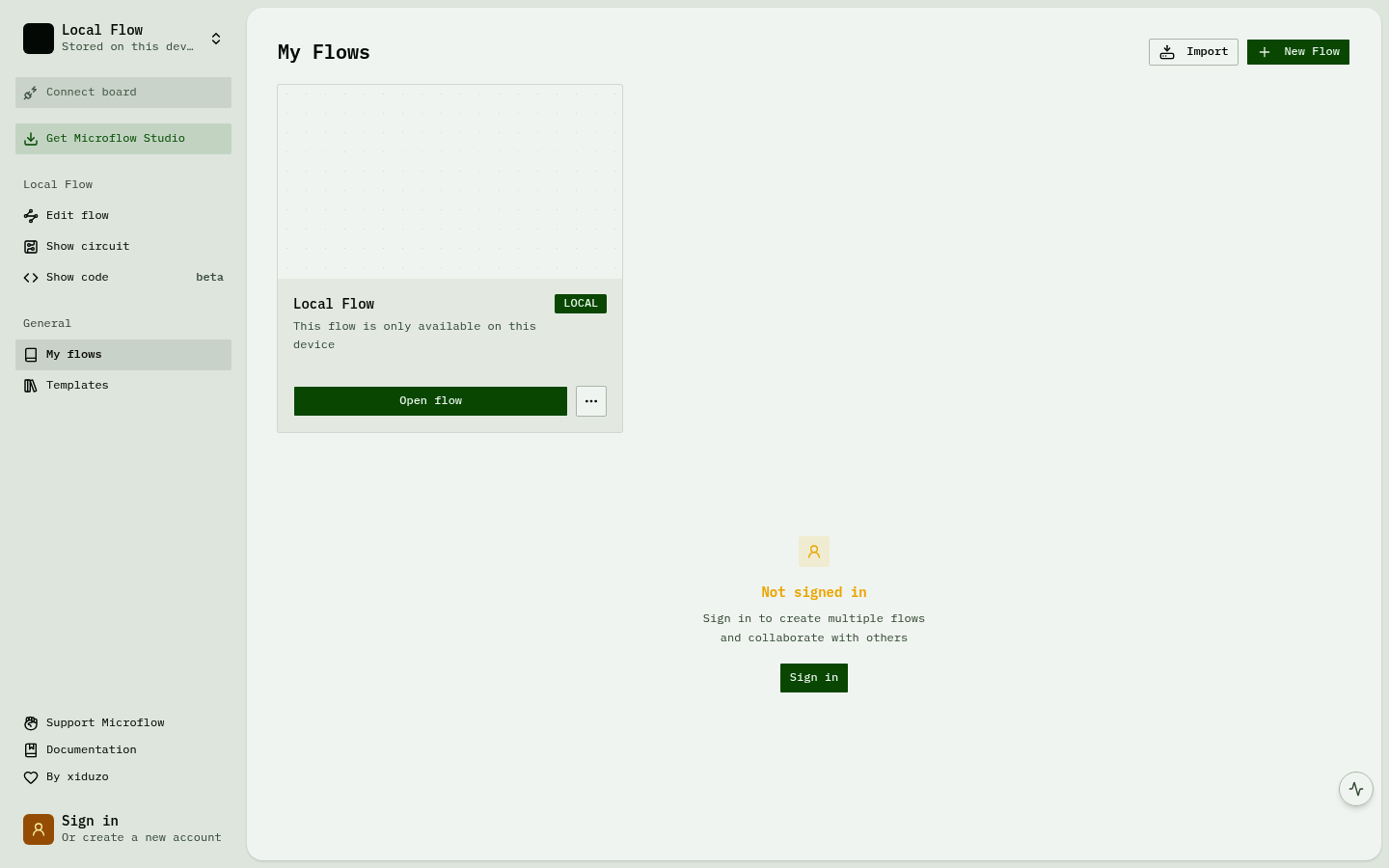1389x868 pixels.
Task: Click the Show circuit board icon
Action: 31,247
